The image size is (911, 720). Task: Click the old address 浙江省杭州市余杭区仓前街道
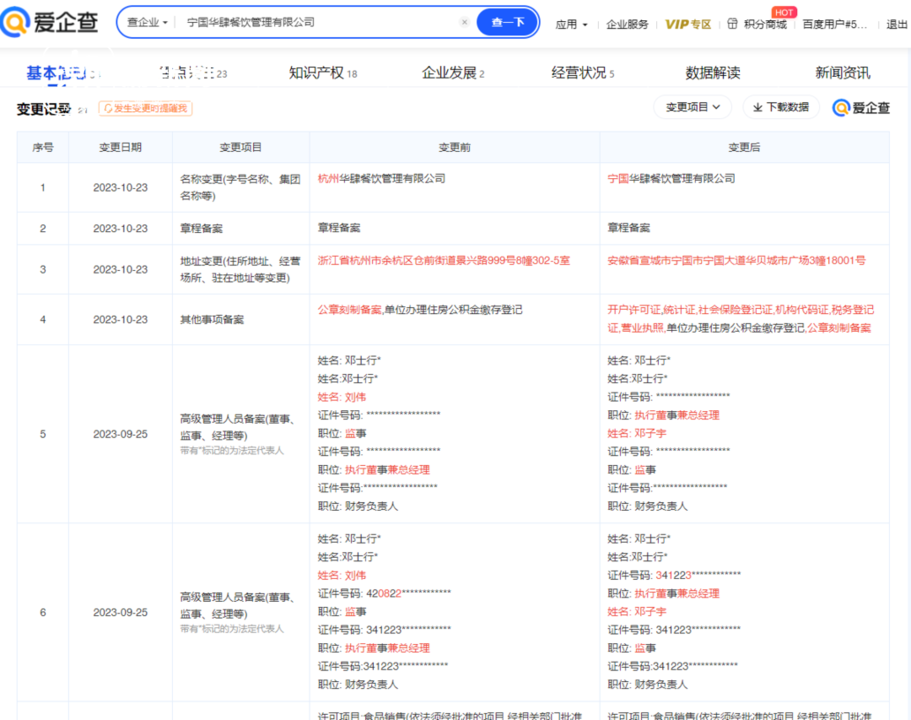point(443,260)
